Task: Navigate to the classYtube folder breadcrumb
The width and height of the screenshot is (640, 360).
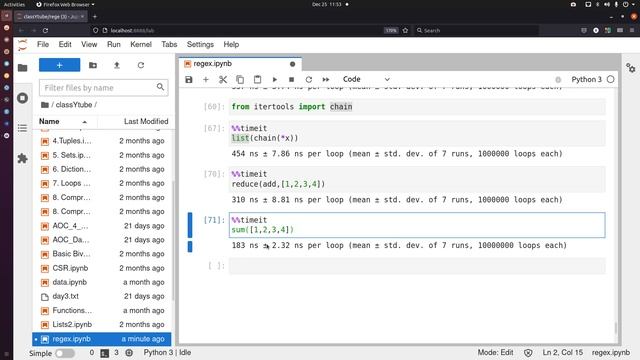Action: 73,105
